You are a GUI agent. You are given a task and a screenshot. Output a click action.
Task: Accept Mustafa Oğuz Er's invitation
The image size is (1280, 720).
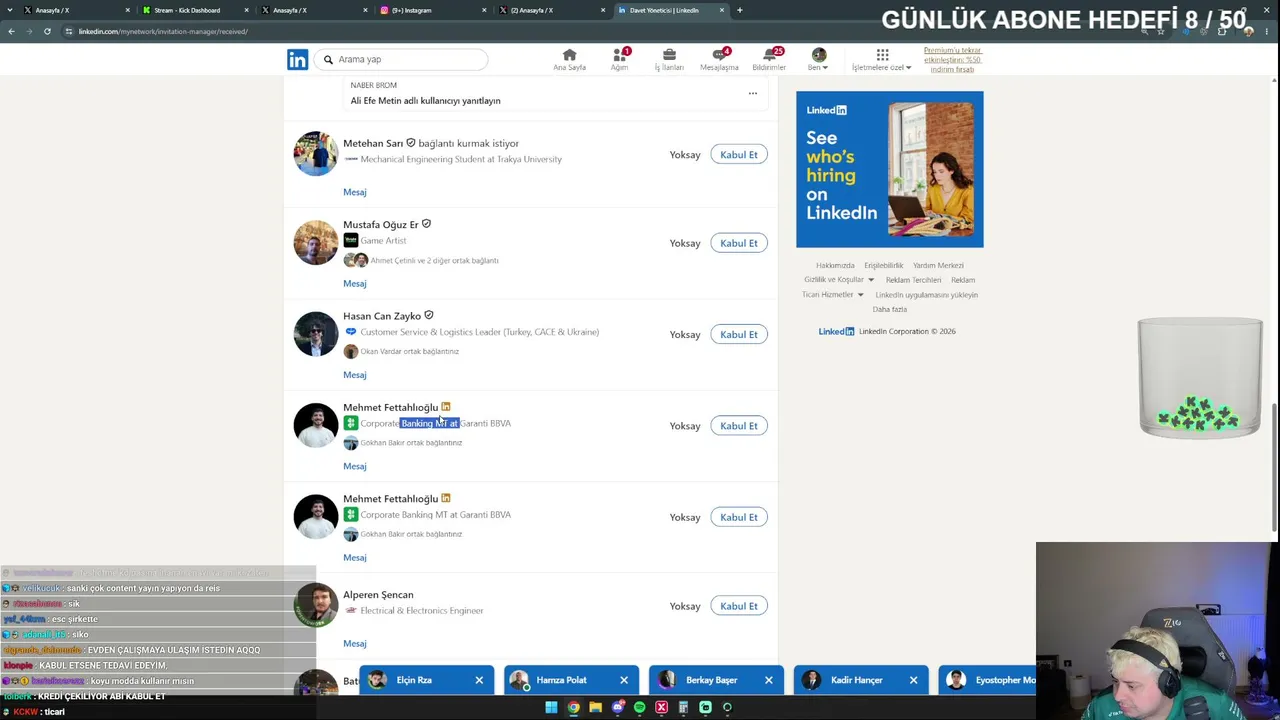(x=739, y=243)
